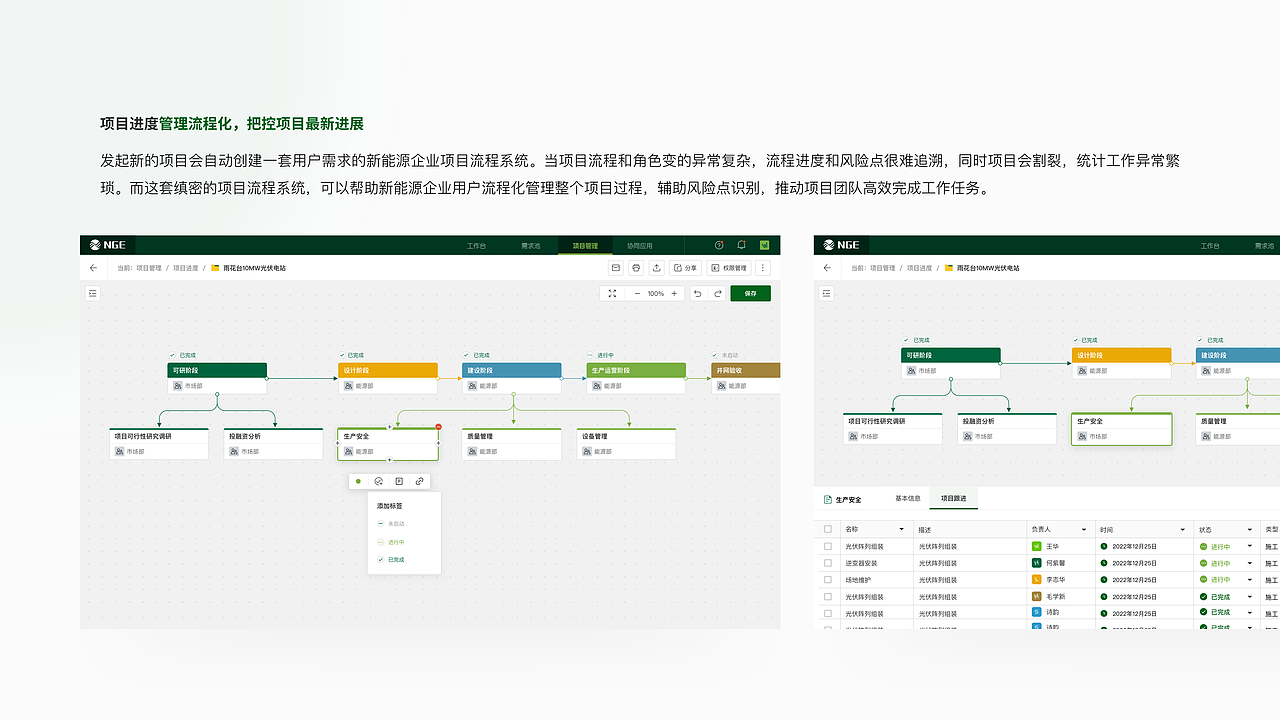
Task: Select the 设计阶段 node on left canvas
Action: pyautogui.click(x=388, y=378)
